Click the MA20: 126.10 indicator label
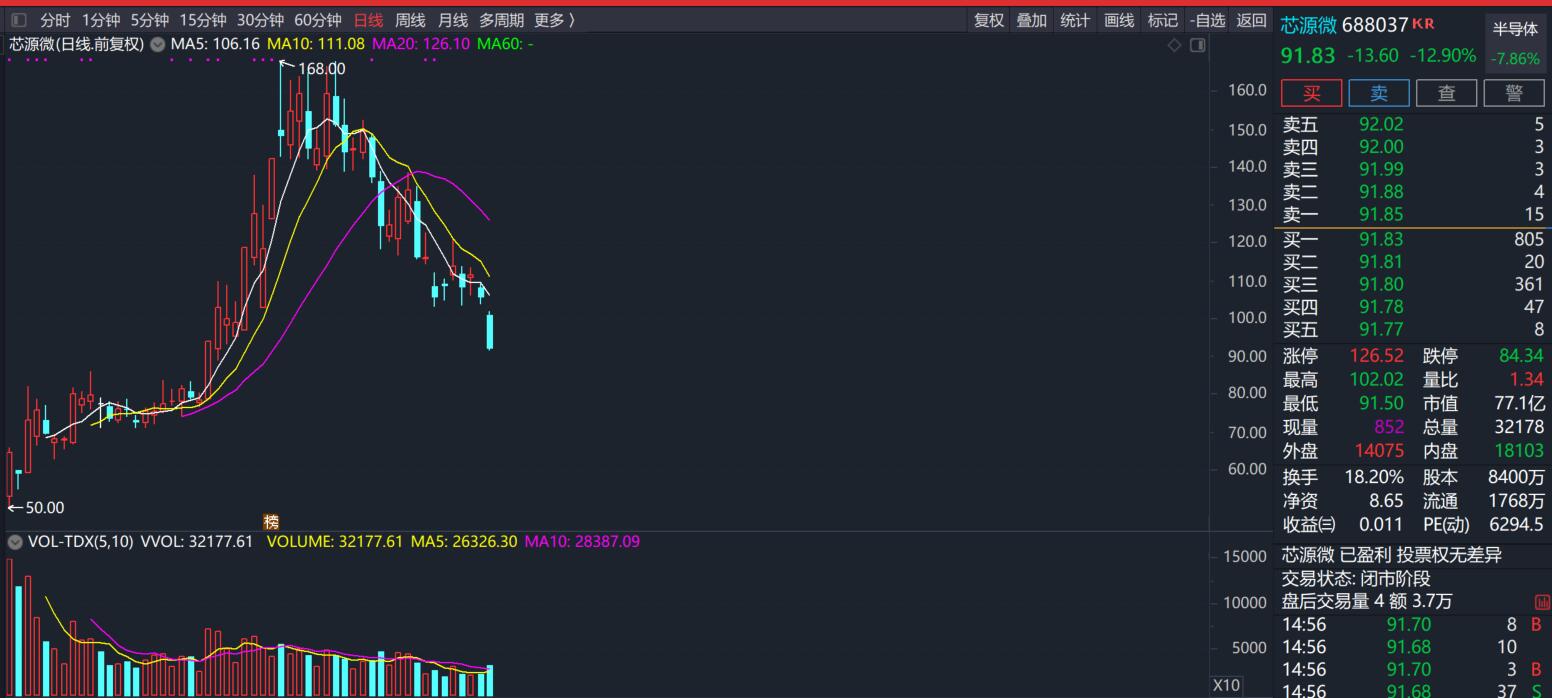Image resolution: width=1552 pixels, height=698 pixels. tap(421, 44)
